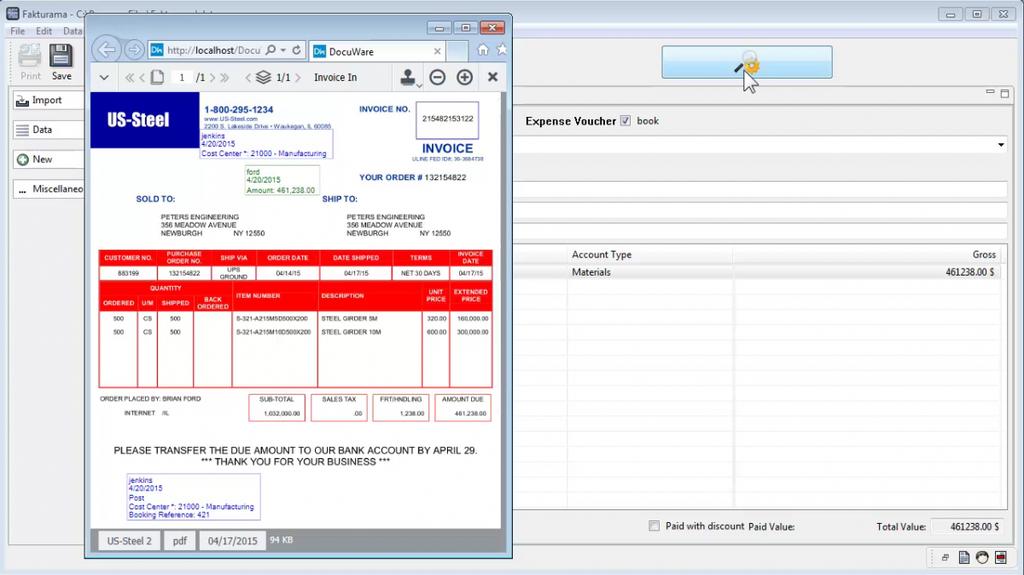Open browser home page icon
Screen dimensions: 1024x575
[483, 50]
